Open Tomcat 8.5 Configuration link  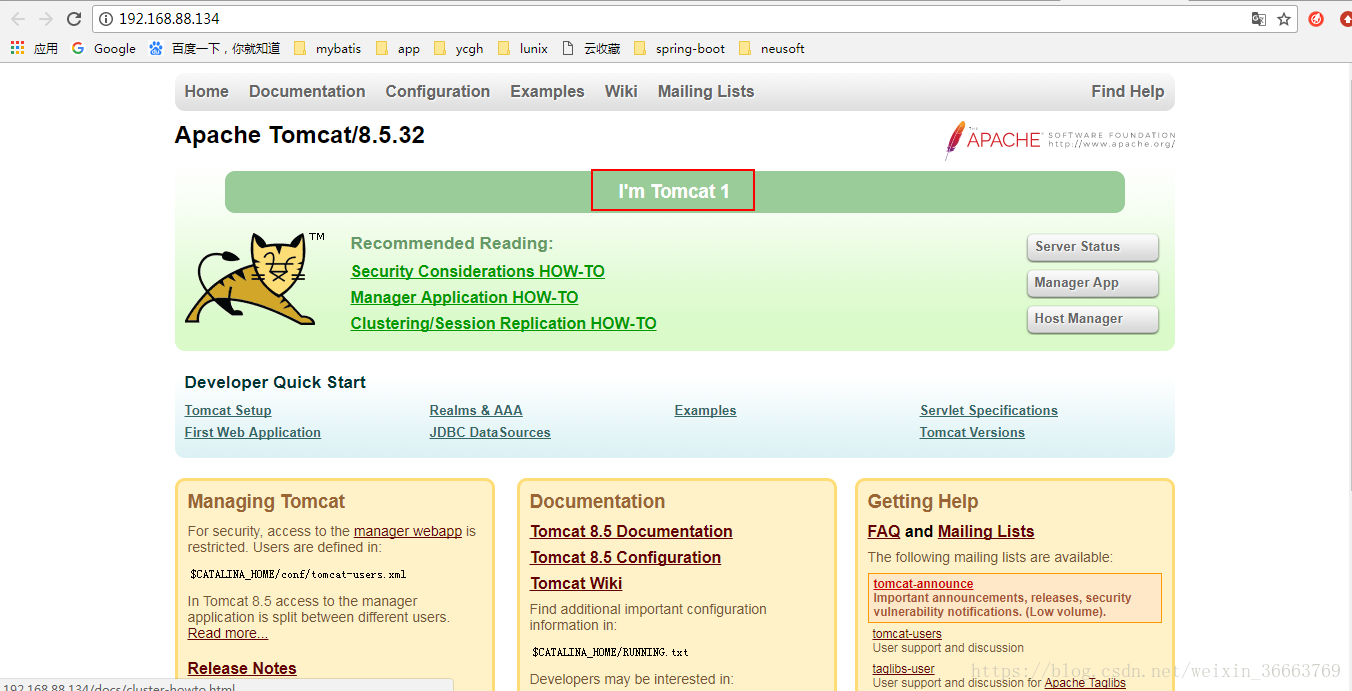pos(625,557)
